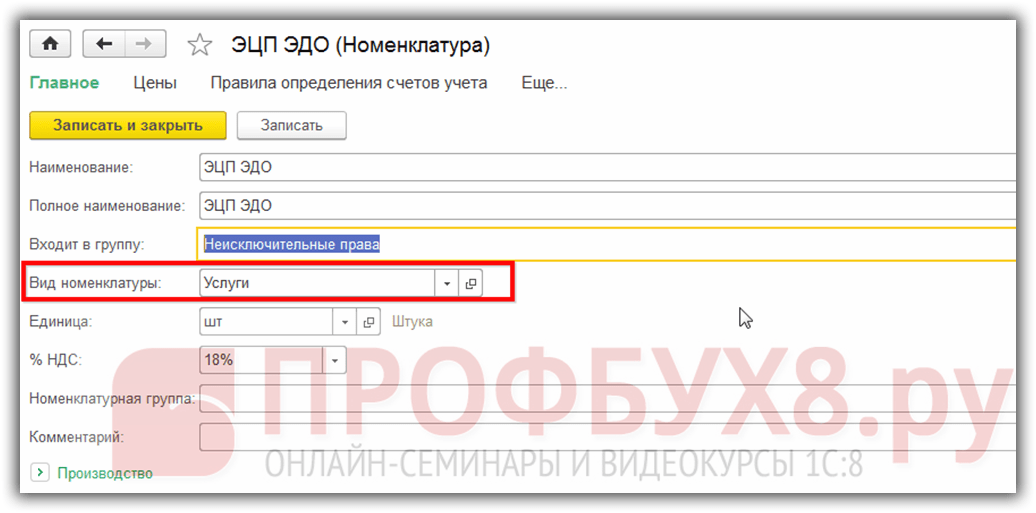Viewport: 1036px width, 513px height.
Task: Switch to the Главное tab
Action: pyautogui.click(x=64, y=83)
